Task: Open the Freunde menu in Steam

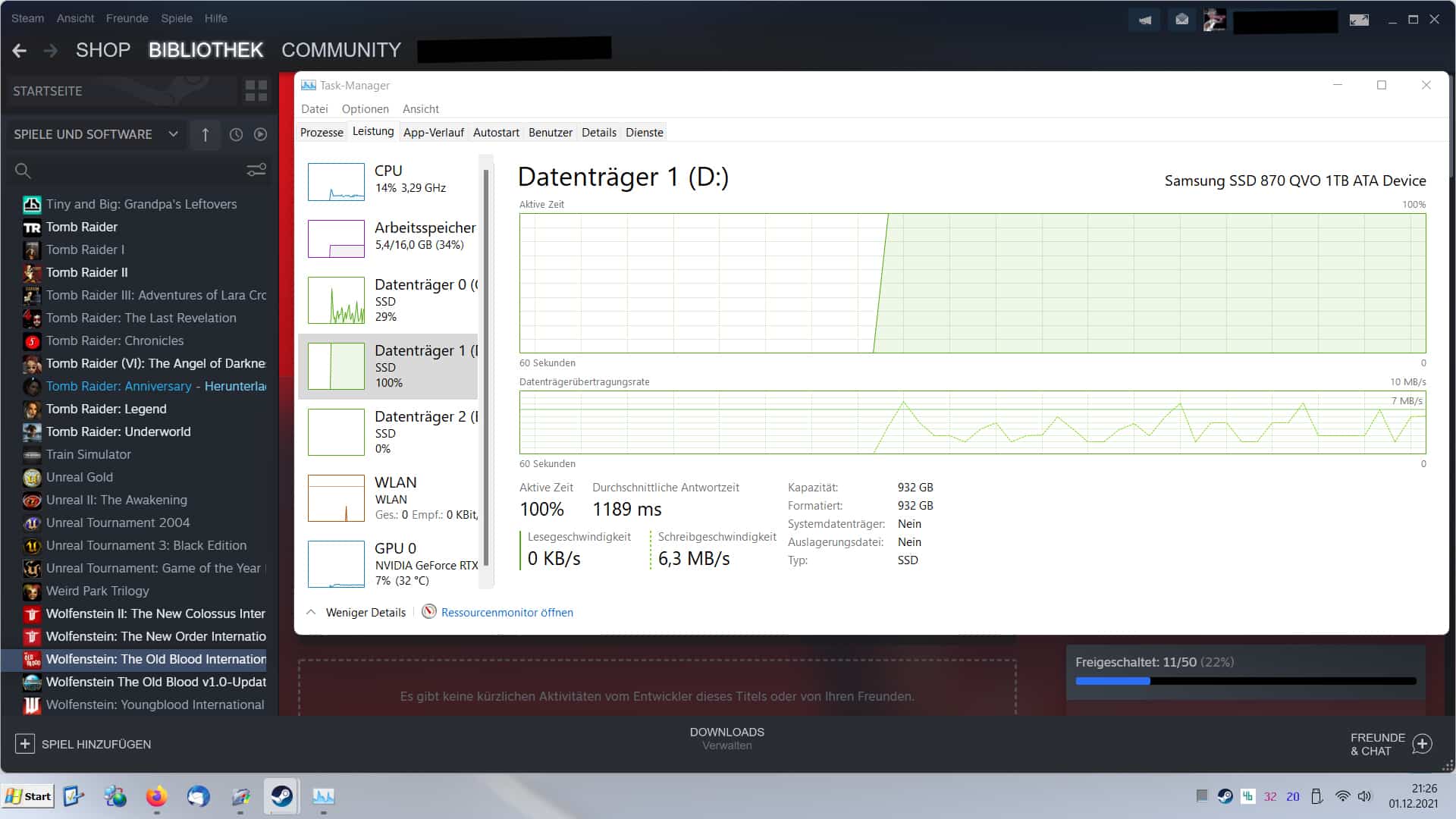Action: coord(127,18)
